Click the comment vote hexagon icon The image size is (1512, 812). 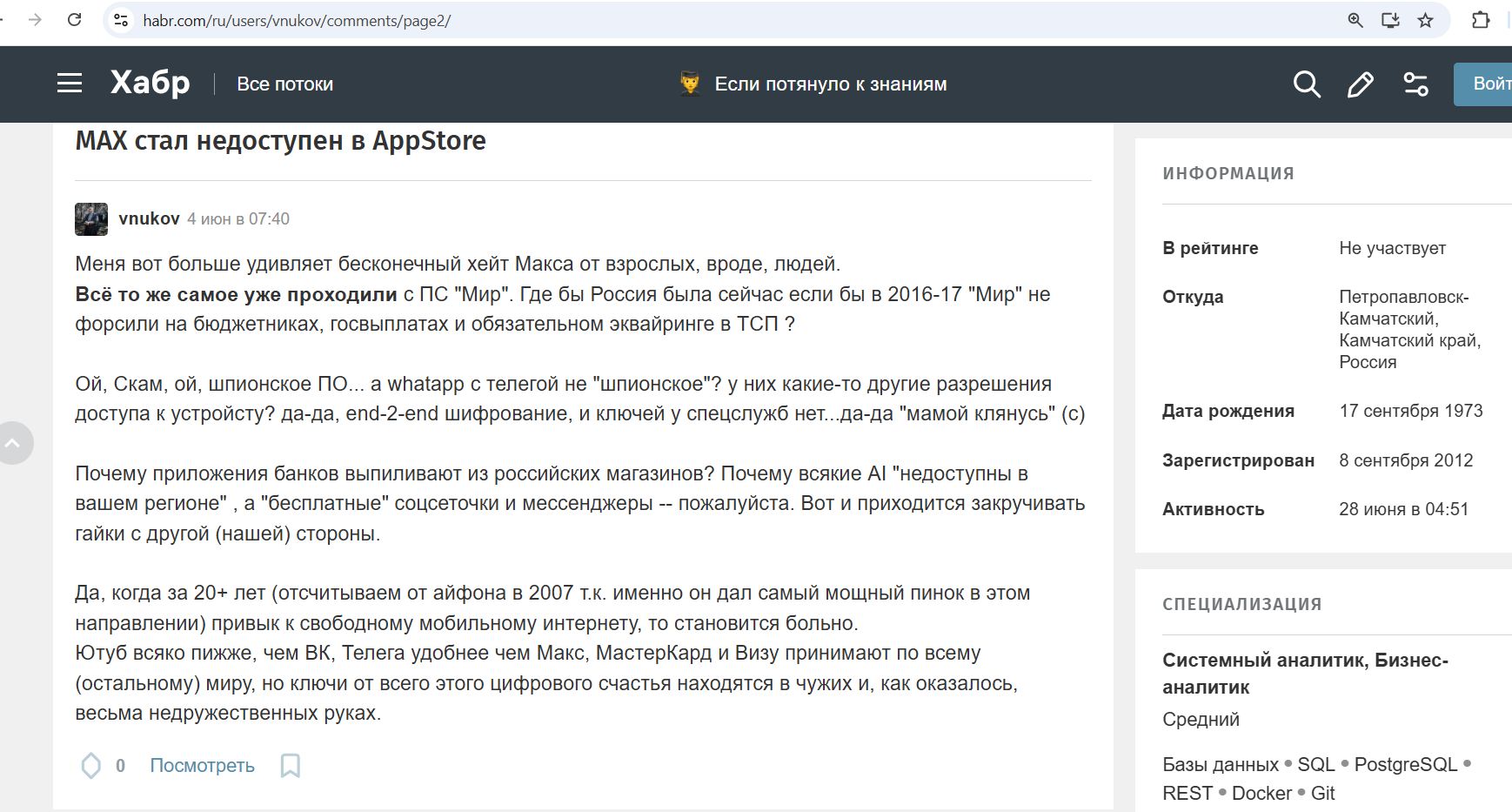coord(91,766)
